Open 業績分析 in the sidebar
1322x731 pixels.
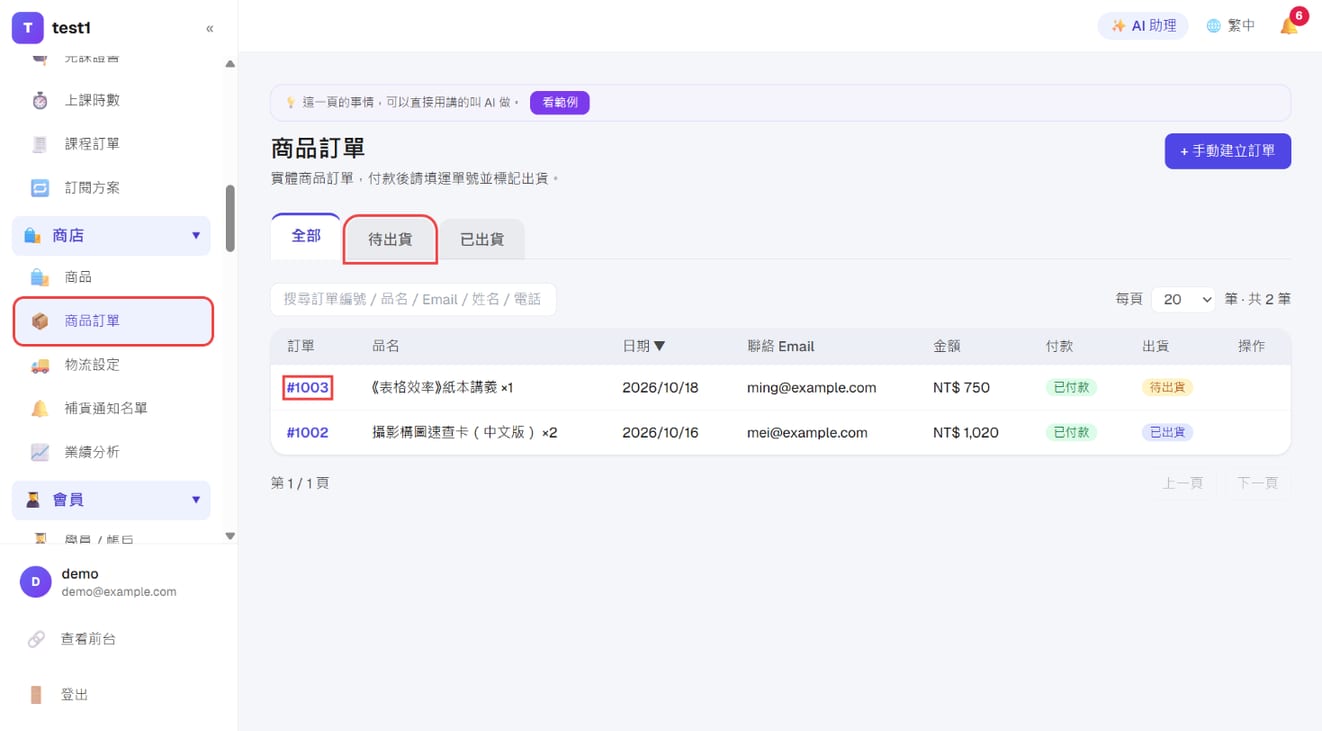pos(112,452)
